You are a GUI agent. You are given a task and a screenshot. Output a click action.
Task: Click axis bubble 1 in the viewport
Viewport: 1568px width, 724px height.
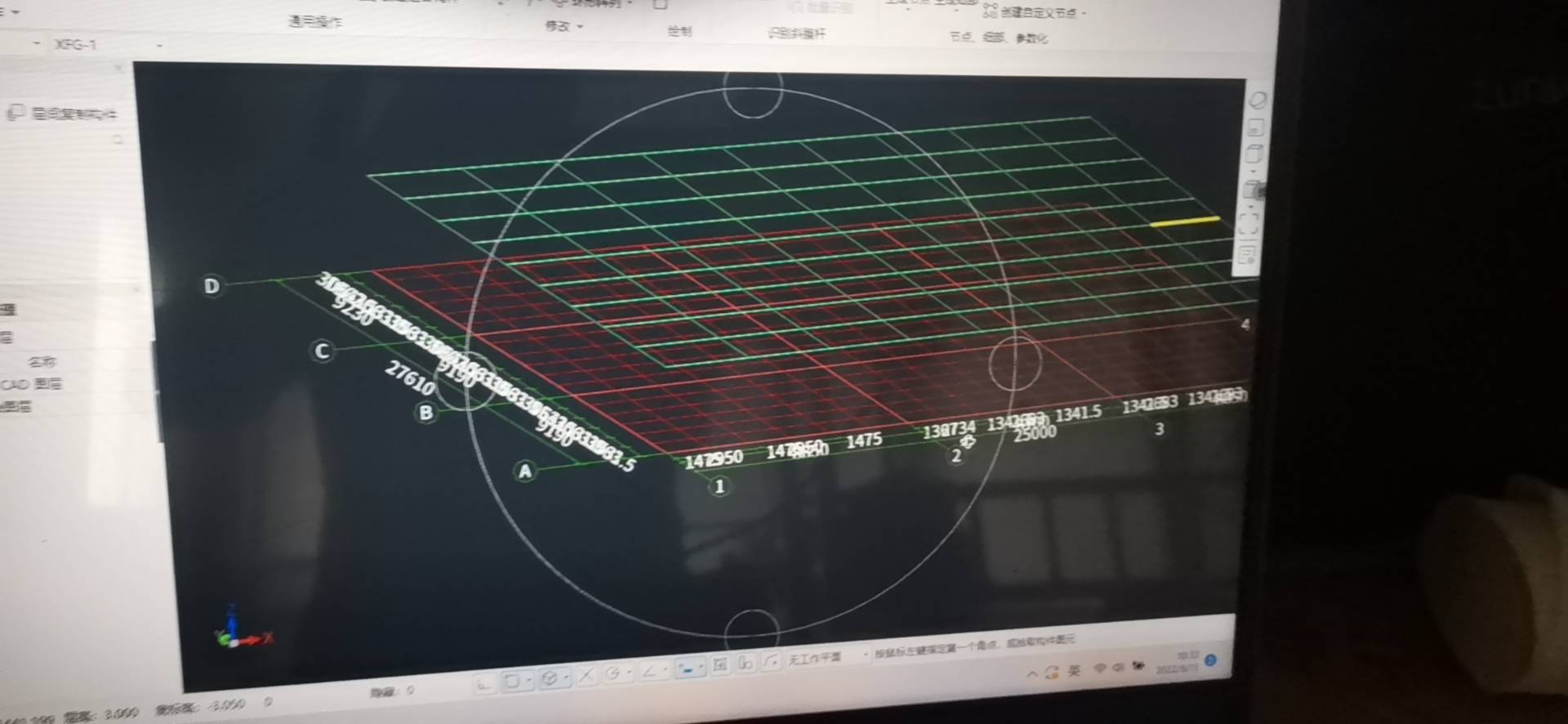[719, 487]
